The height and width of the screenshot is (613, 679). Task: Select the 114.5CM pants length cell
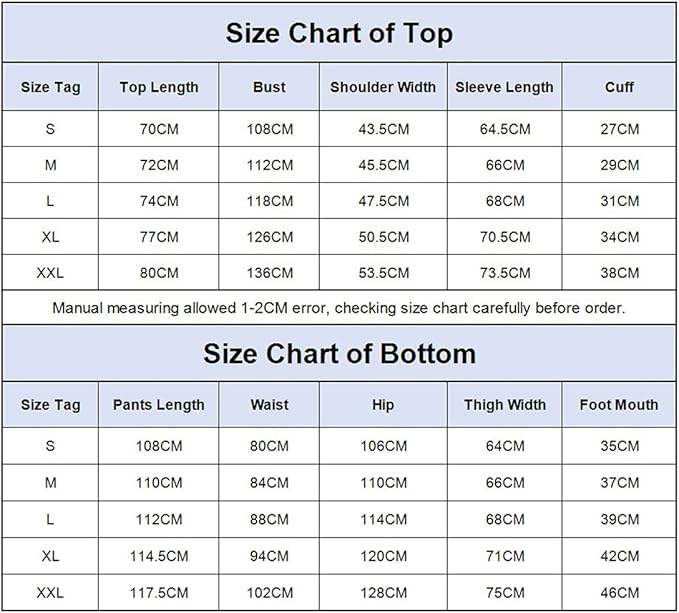(159, 556)
